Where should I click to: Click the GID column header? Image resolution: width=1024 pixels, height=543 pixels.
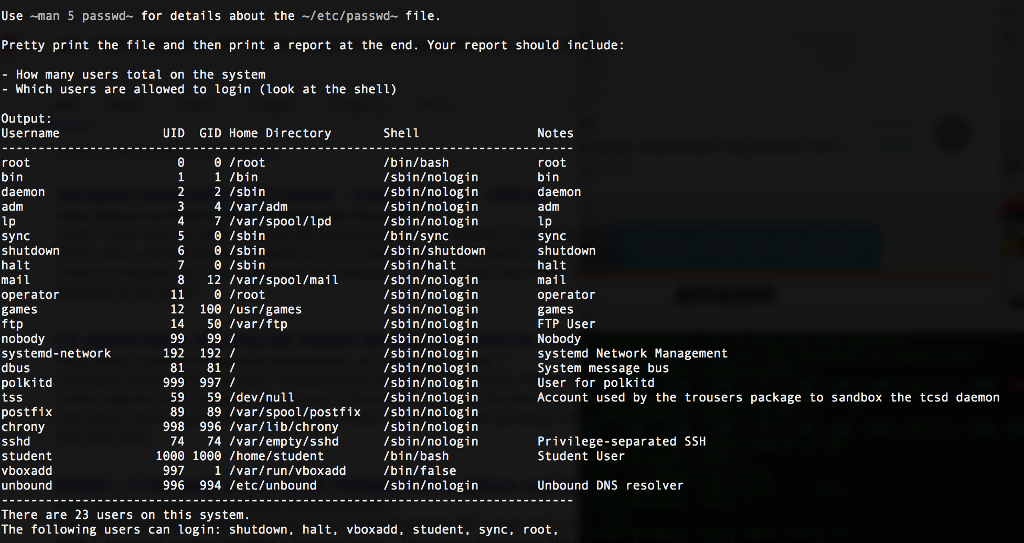point(210,133)
